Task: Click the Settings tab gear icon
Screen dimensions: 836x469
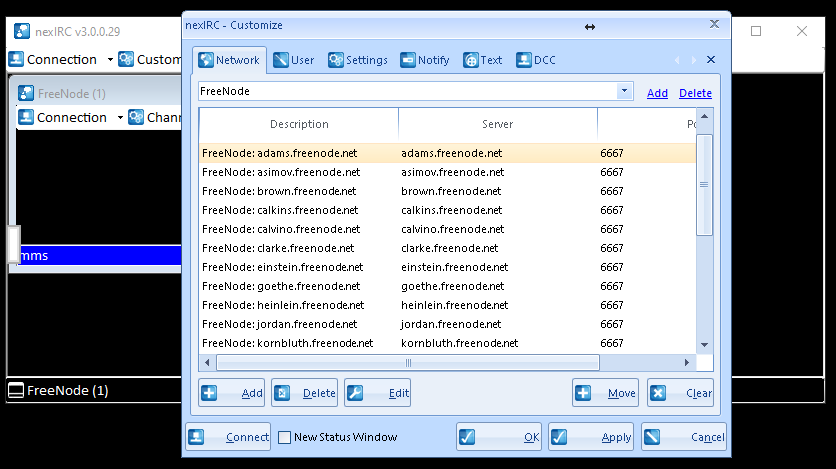Action: (x=336, y=60)
